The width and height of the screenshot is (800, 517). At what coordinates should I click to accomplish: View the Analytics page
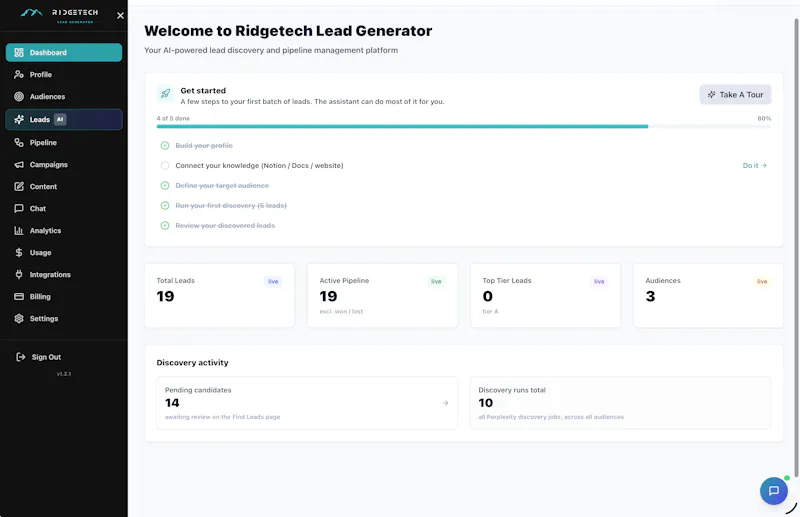tap(64, 230)
